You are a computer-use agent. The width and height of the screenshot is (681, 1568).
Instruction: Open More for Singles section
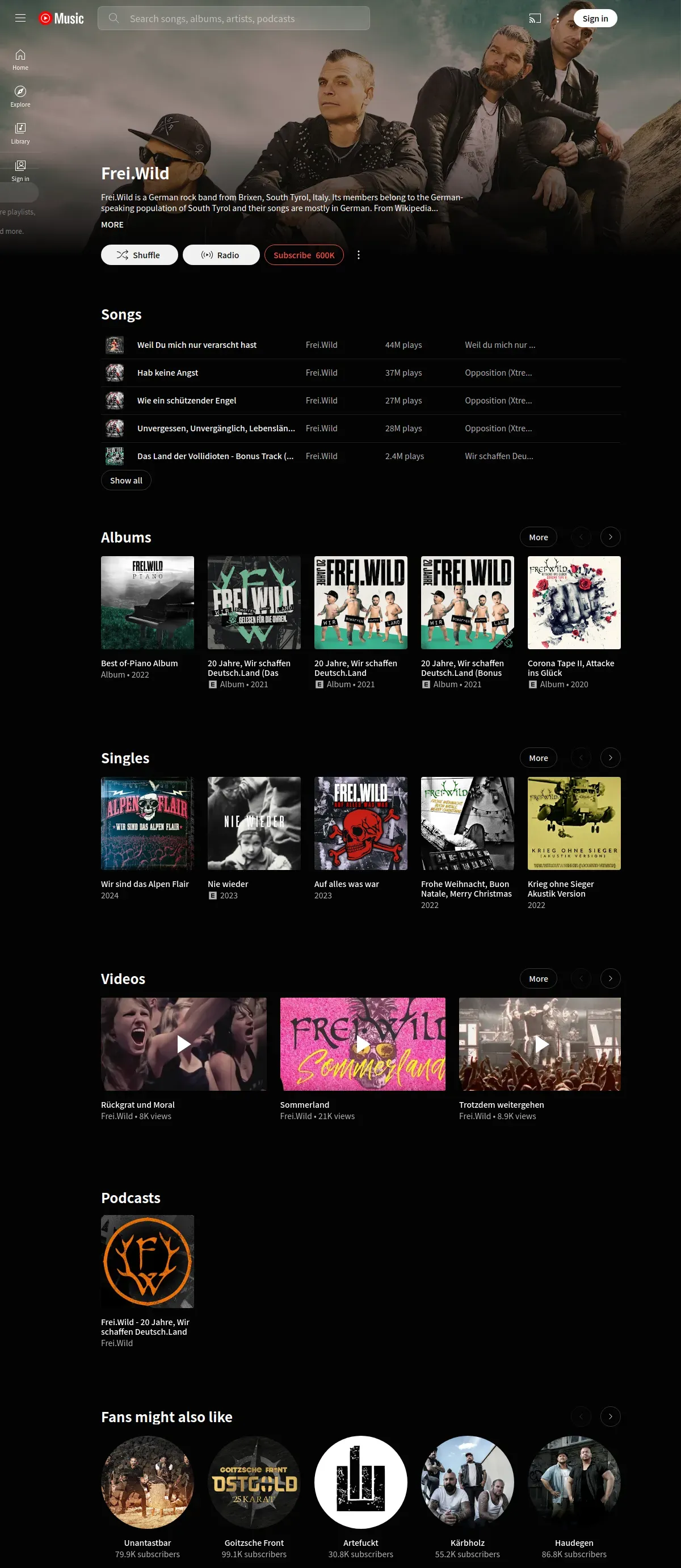coord(538,758)
